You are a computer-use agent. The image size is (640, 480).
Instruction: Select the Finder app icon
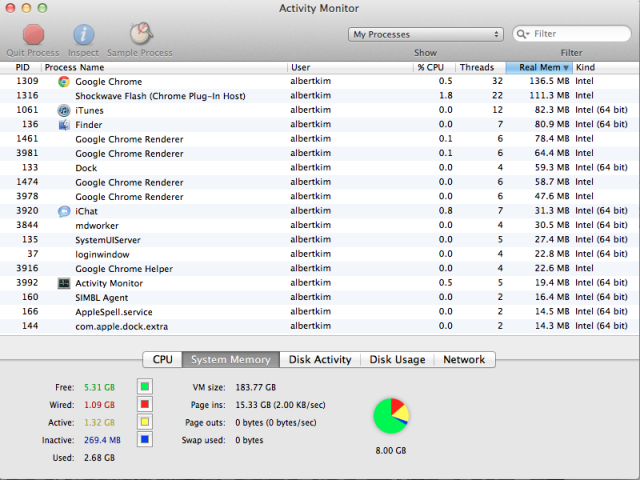[x=64, y=124]
